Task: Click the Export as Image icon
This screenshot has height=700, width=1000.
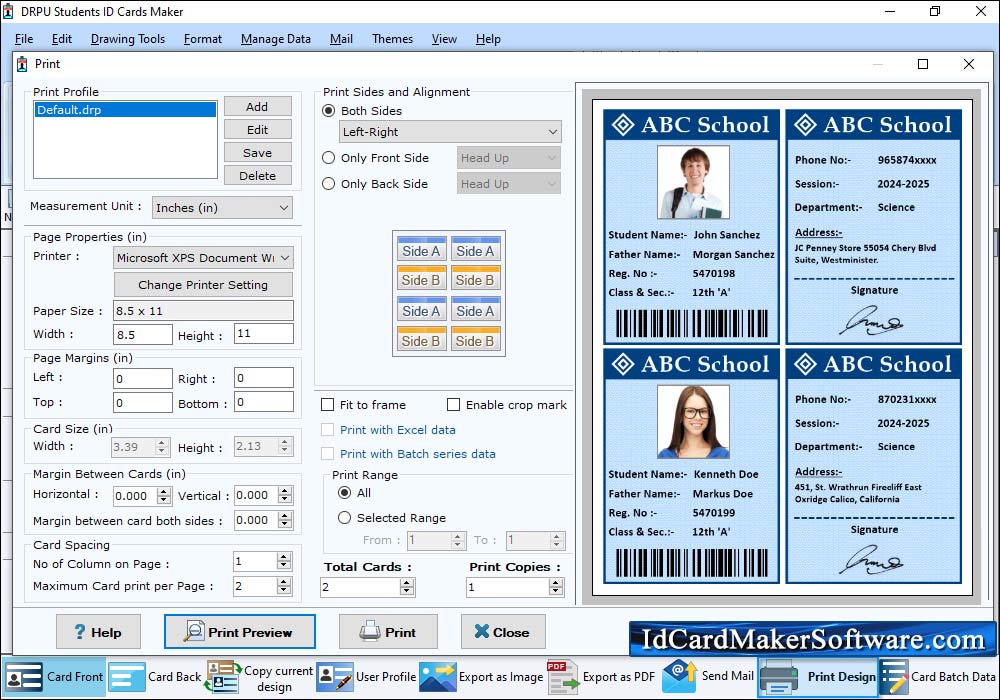Action: 438,677
